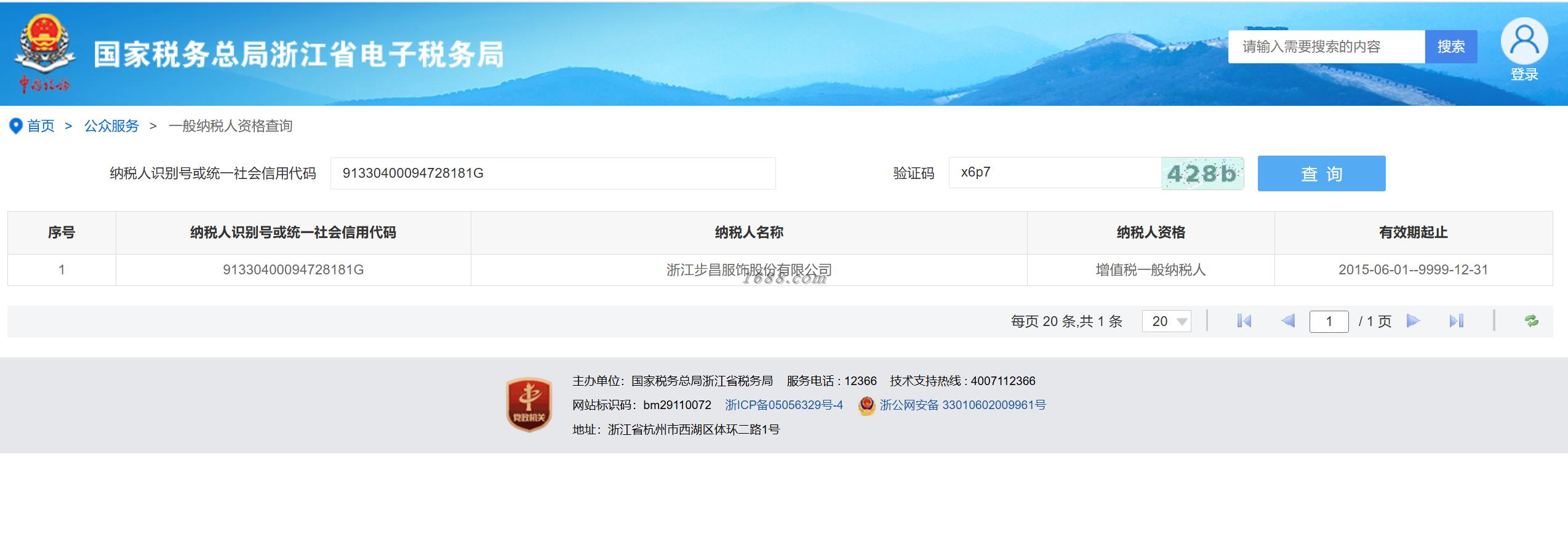Focus the taxpayer ID input field
Viewport: 1568px width, 553px height.
(x=553, y=173)
